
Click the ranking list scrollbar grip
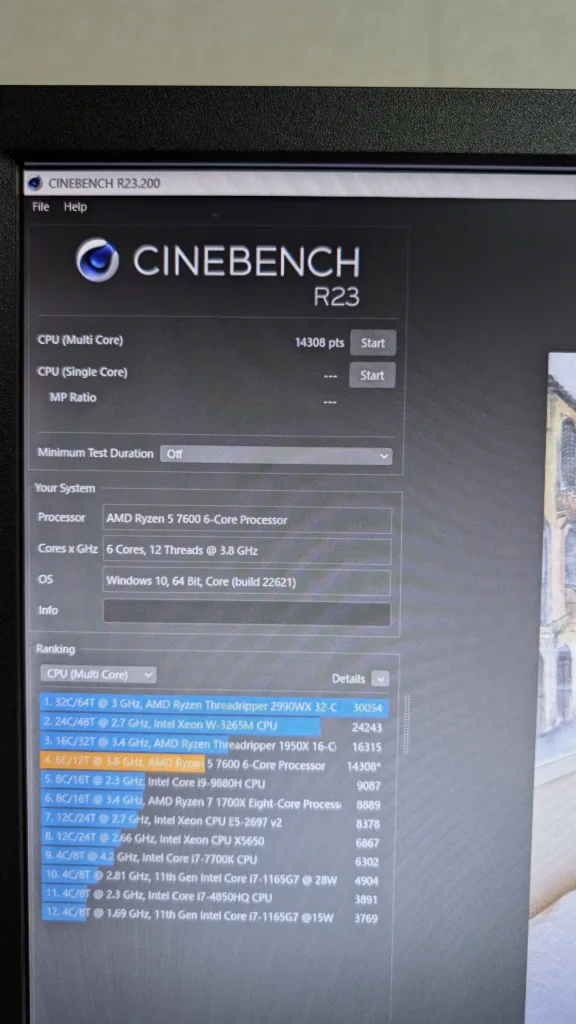(x=408, y=723)
